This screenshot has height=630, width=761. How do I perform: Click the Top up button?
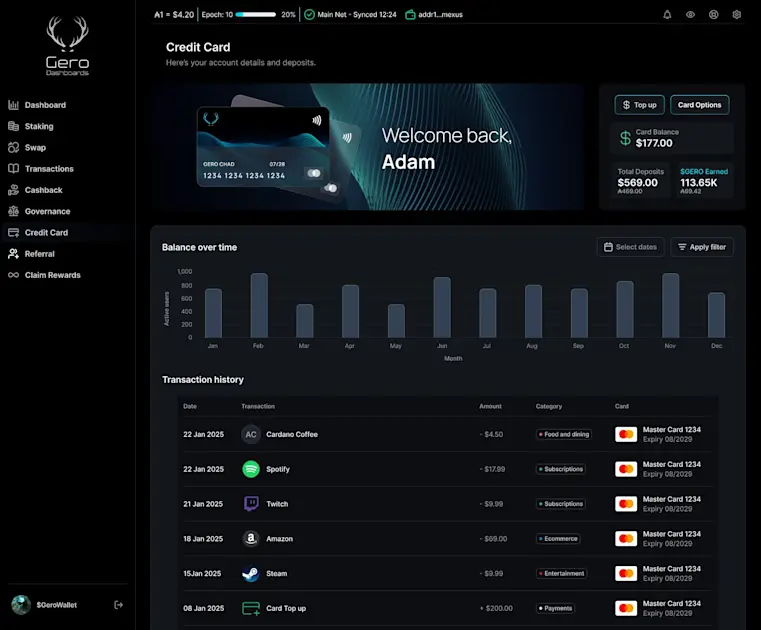pos(639,105)
